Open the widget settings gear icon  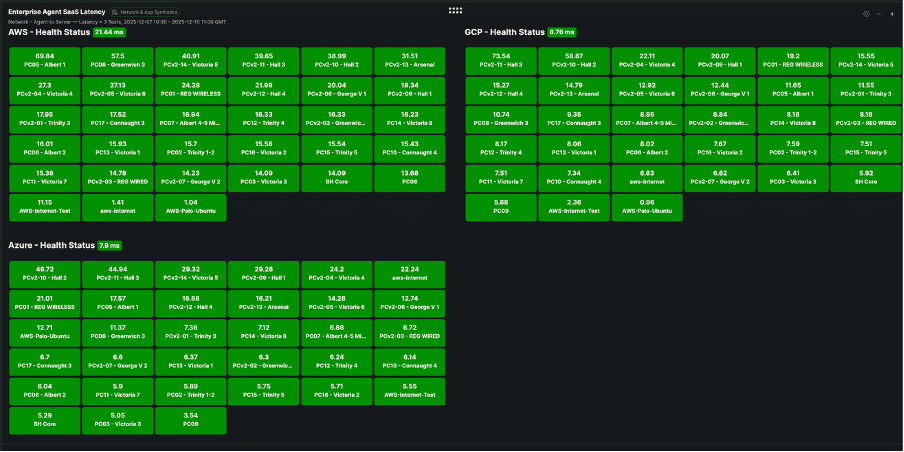tap(866, 14)
